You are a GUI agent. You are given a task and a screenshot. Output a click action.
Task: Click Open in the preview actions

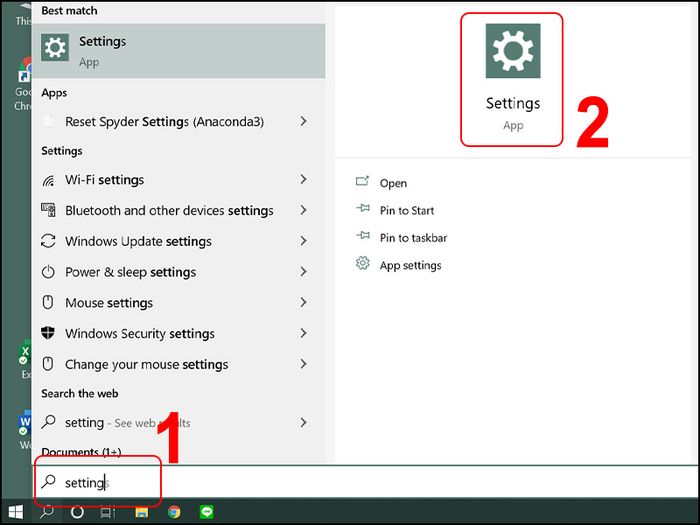(x=393, y=183)
